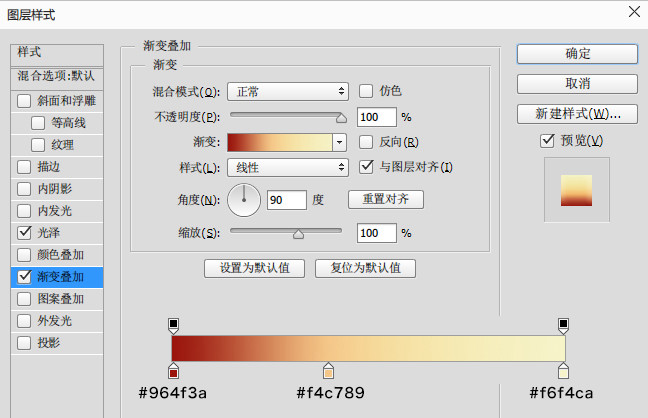Enable 外发光 checkbox

click(x=24, y=320)
